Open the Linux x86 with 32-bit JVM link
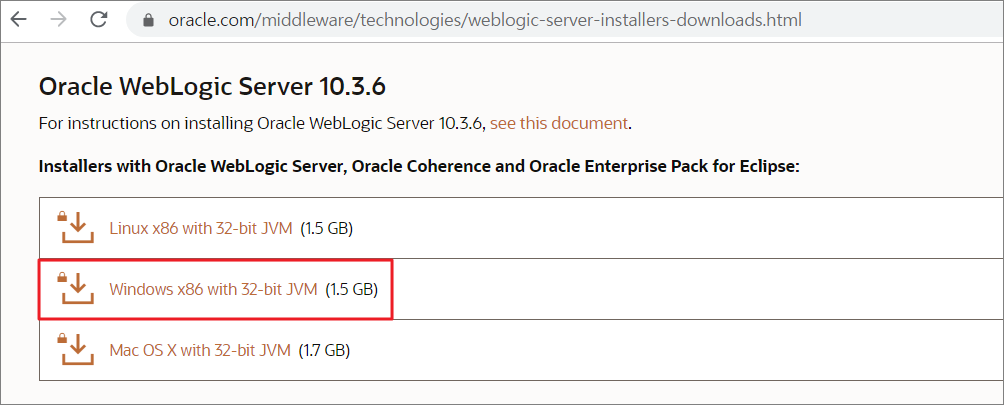 click(x=201, y=228)
